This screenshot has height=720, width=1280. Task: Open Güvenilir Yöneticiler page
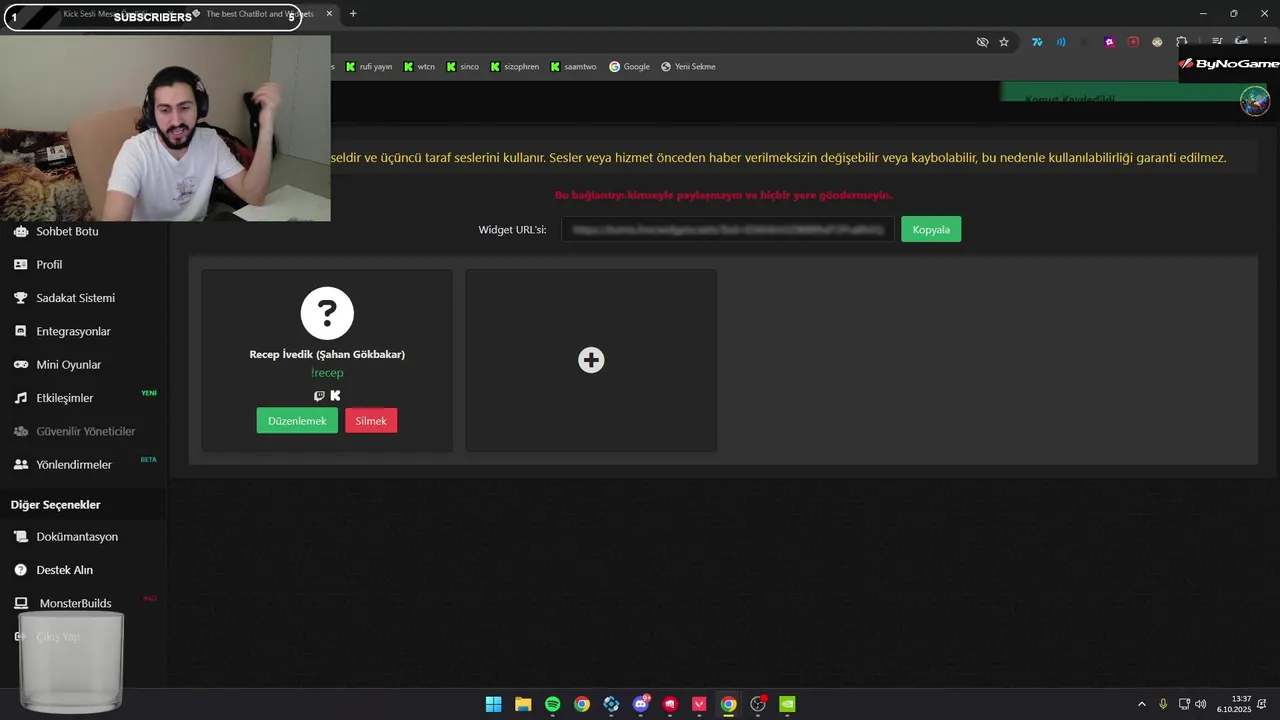pos(84,431)
